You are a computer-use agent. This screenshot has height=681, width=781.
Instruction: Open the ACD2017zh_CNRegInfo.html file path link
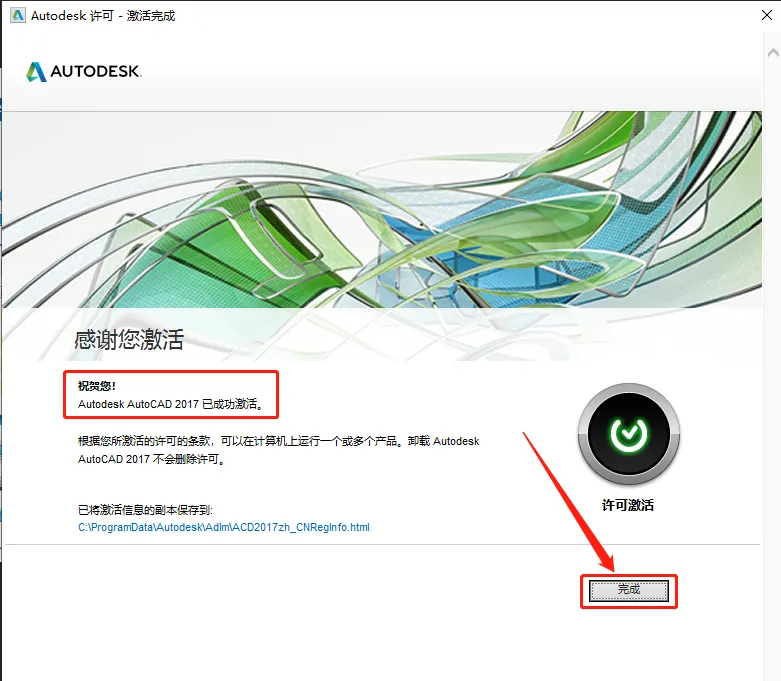[x=224, y=527]
